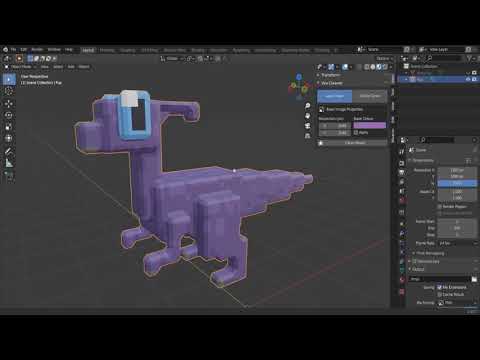The height and width of the screenshot is (360, 480).
Task: Open the Help menu
Action: (69, 50)
